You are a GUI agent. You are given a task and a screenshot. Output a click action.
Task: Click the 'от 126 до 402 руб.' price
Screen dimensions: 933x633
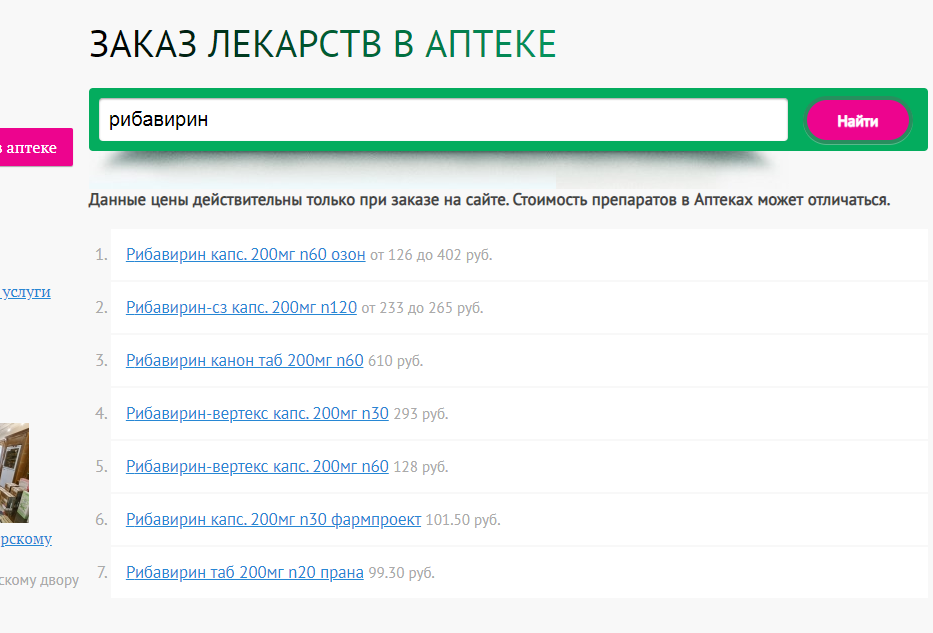431,256
